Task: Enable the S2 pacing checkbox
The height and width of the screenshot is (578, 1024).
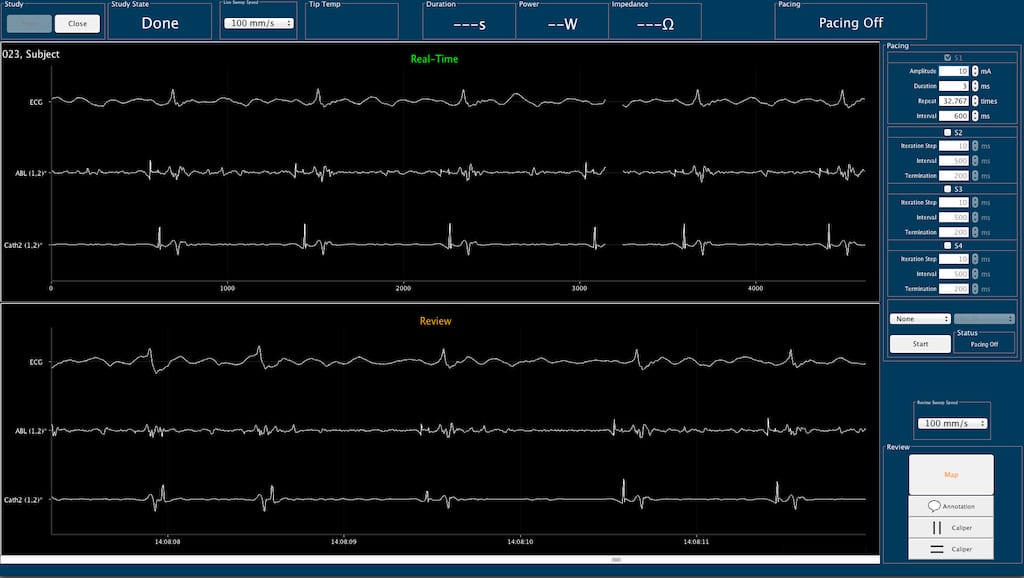Action: pyautogui.click(x=948, y=133)
